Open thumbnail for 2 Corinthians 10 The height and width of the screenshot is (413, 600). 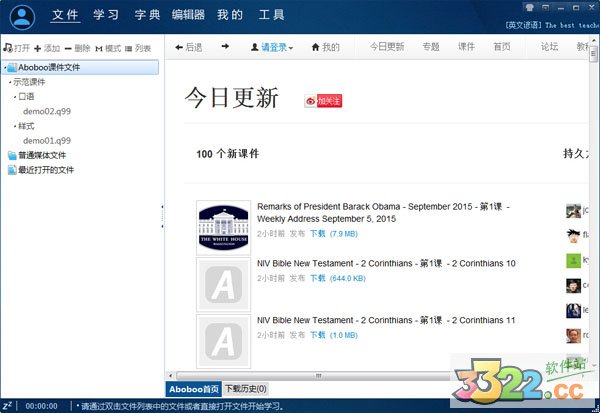coord(223,284)
